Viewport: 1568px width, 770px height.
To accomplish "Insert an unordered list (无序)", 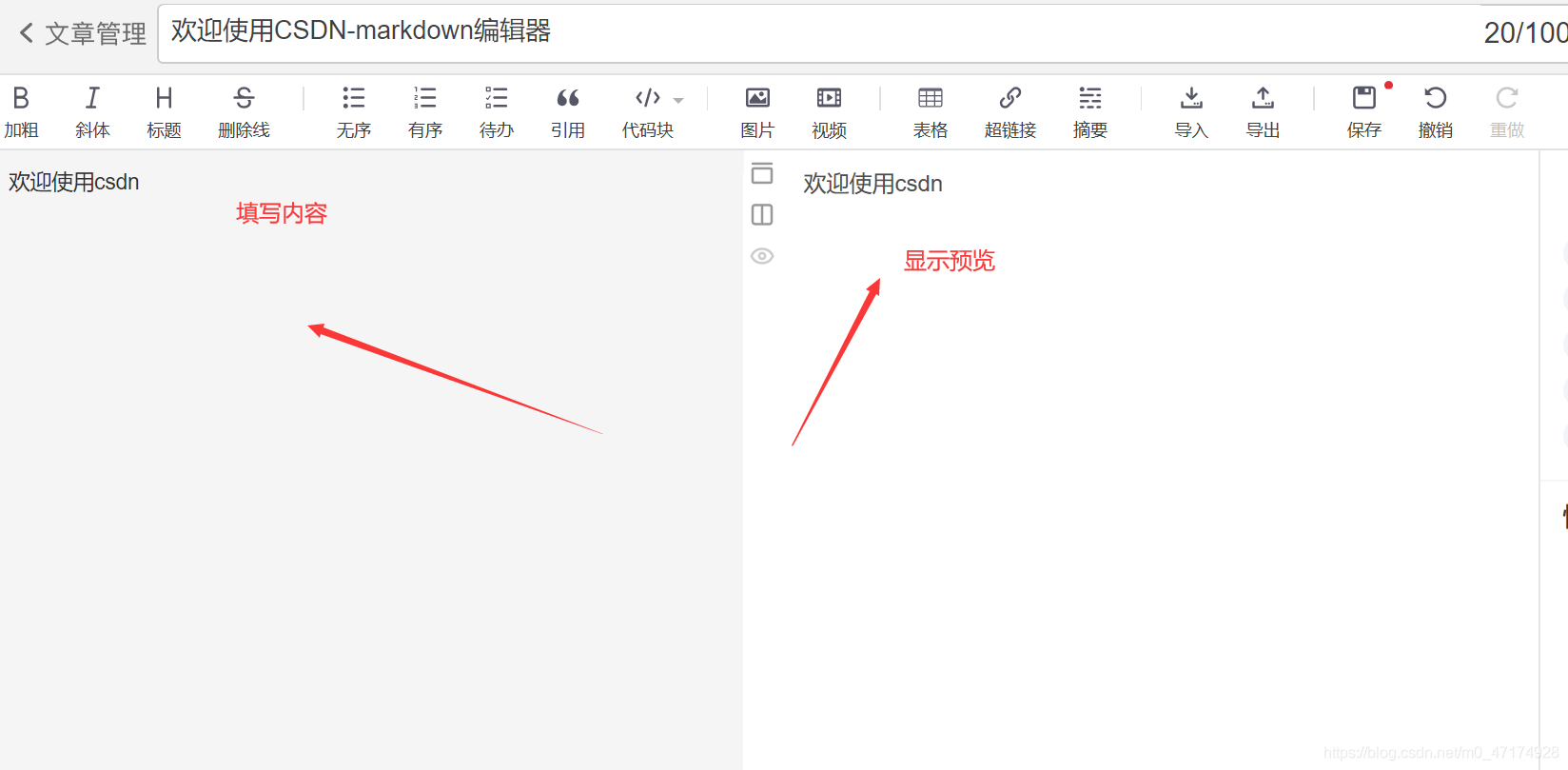I will (353, 112).
